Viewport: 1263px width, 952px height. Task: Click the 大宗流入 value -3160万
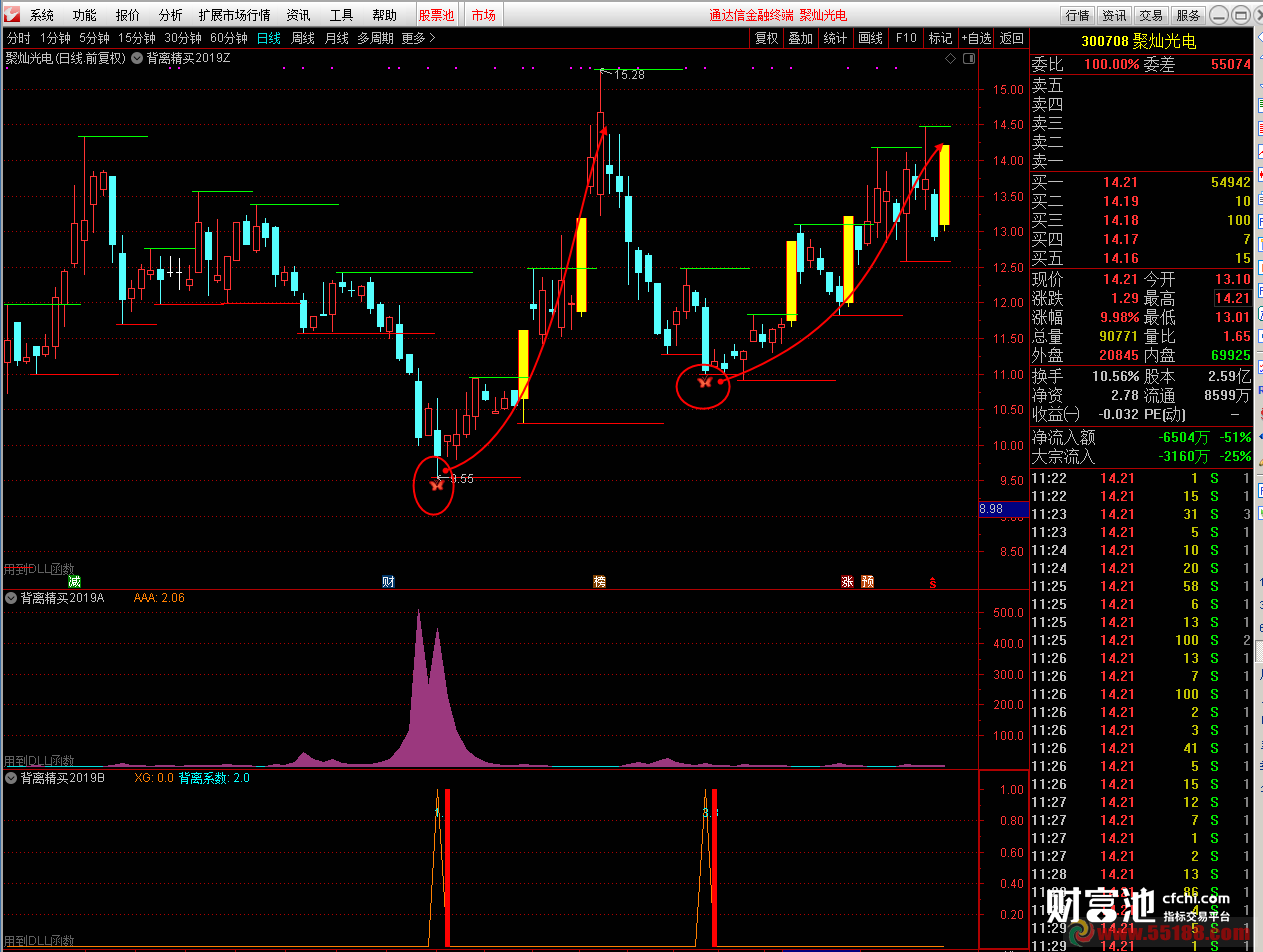point(1183,456)
